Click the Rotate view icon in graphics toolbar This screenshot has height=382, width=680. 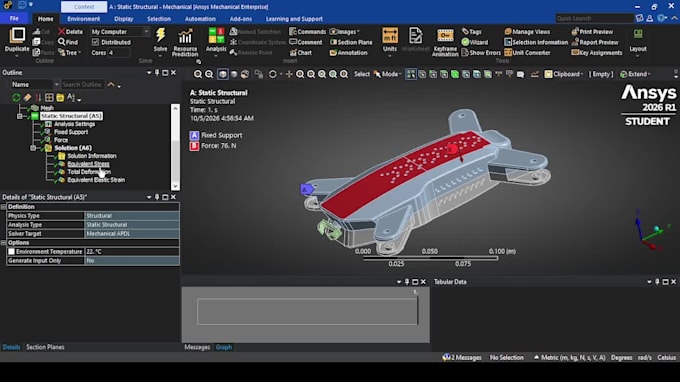[272, 74]
